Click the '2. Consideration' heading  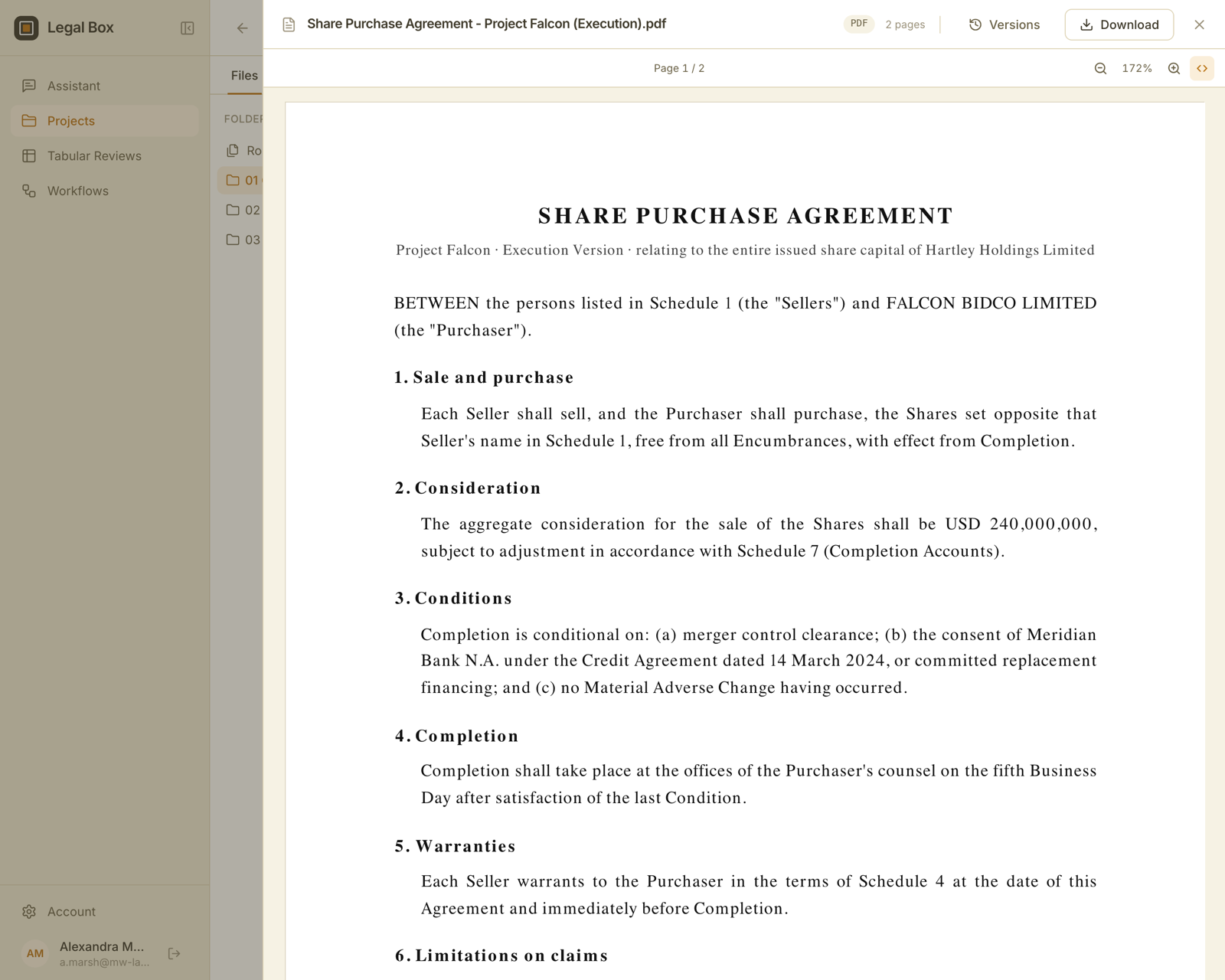click(468, 488)
